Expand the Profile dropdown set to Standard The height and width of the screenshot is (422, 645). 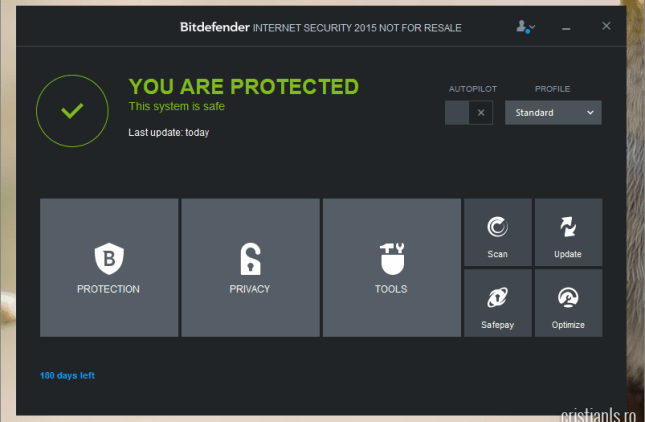(x=553, y=113)
